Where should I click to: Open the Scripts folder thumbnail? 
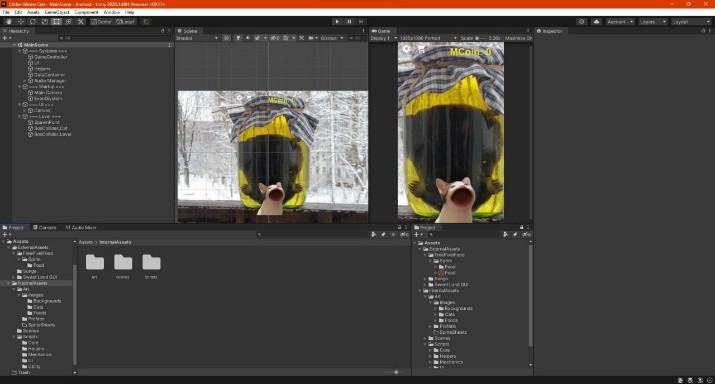tap(151, 266)
